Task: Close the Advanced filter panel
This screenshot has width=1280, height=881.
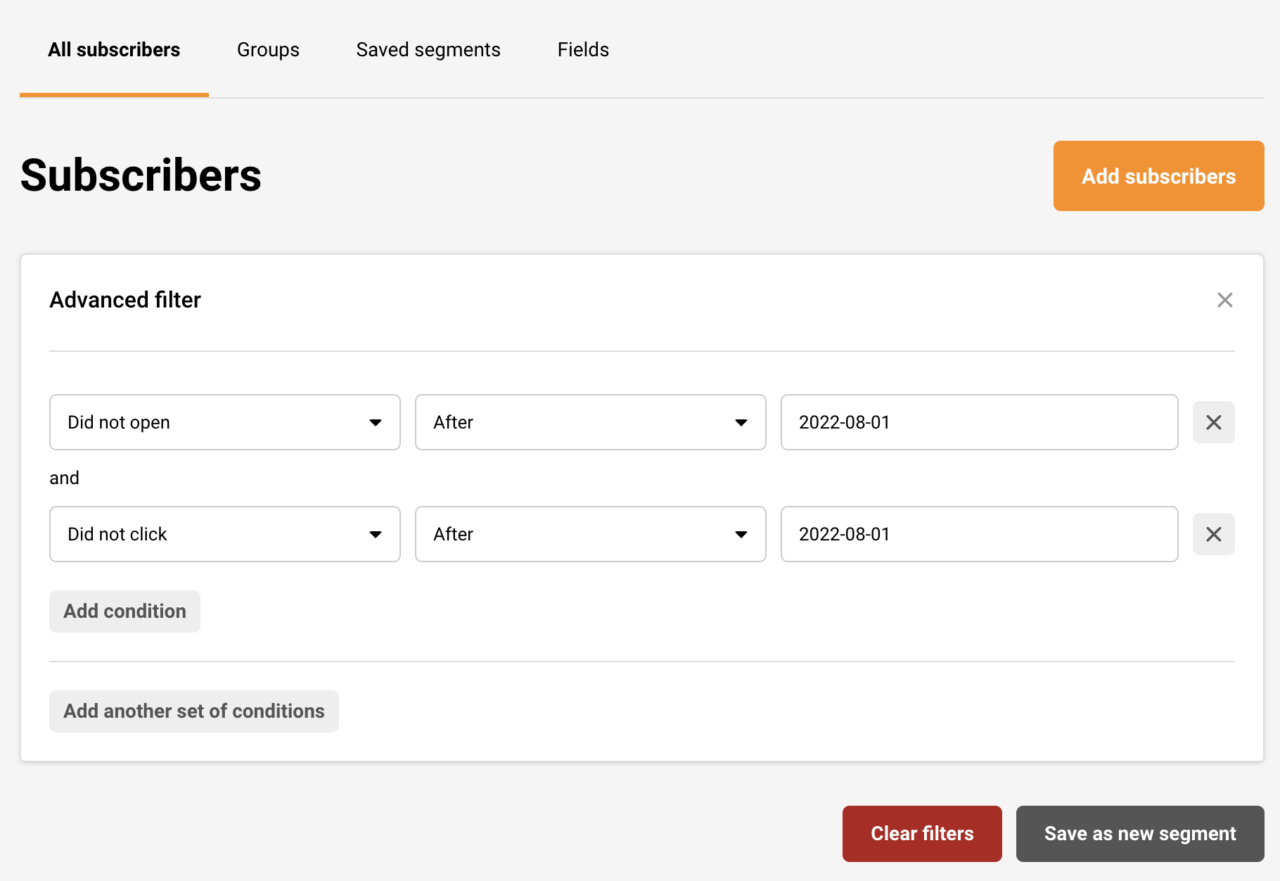Action: [x=1225, y=299]
